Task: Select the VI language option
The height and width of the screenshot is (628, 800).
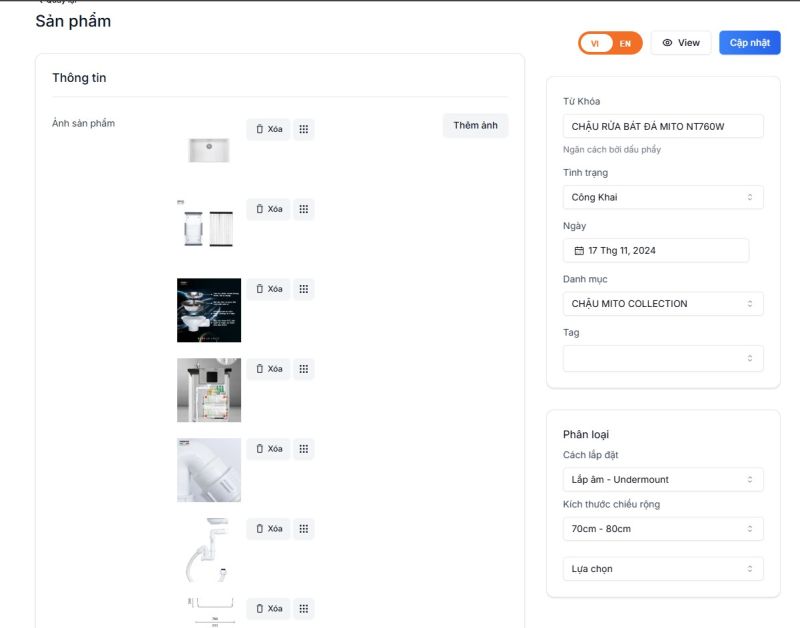Action: point(595,44)
